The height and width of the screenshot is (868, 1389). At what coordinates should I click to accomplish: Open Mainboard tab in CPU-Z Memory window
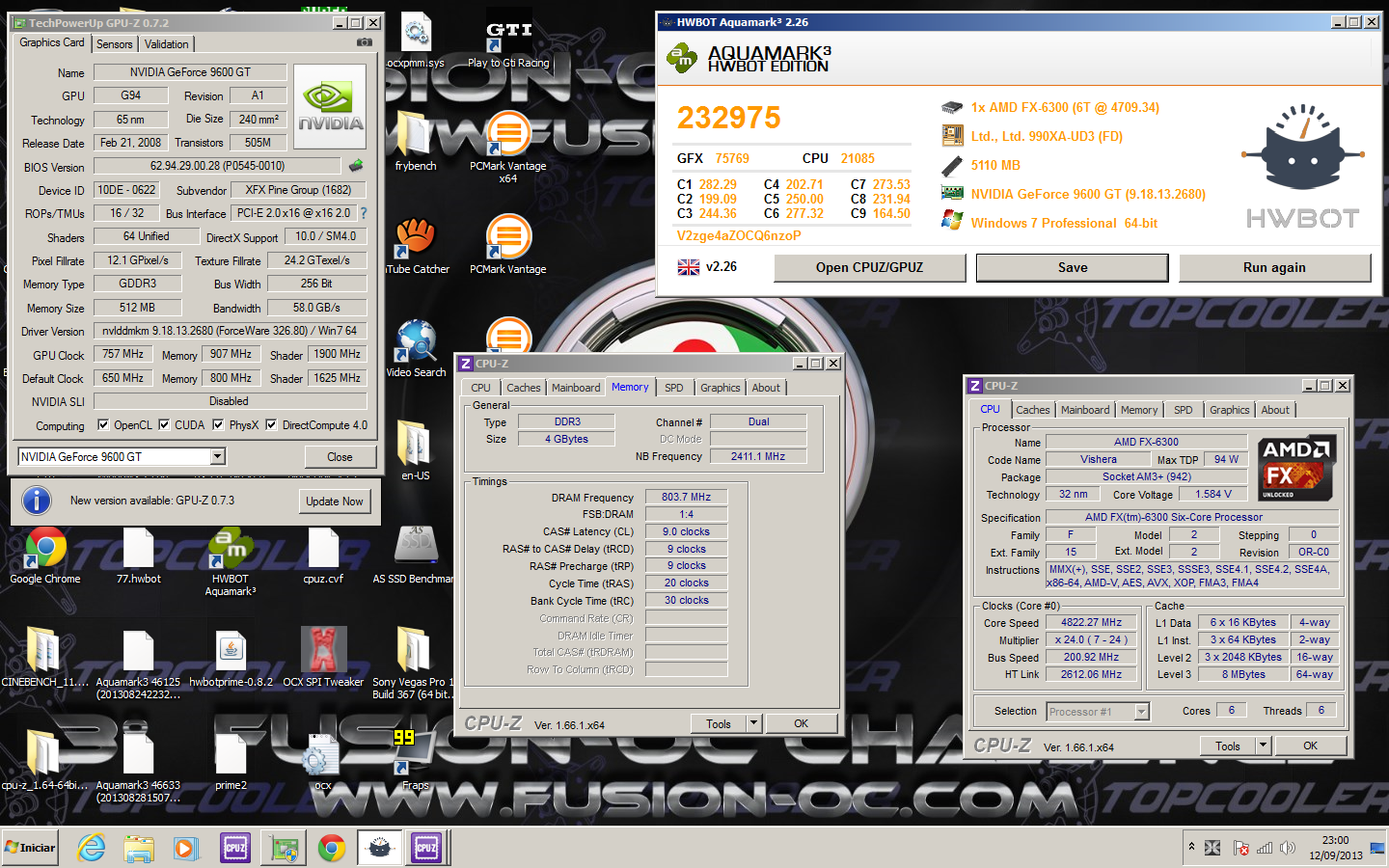point(576,388)
